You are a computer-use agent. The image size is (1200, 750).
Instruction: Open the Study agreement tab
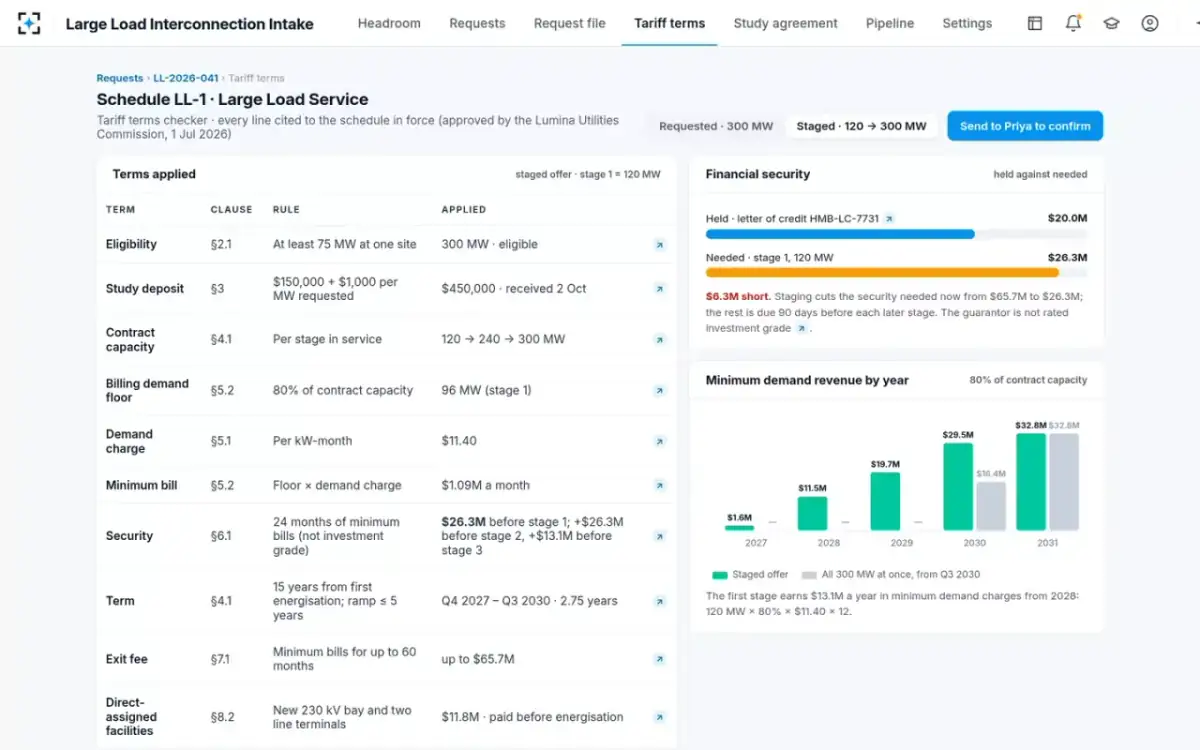point(785,23)
